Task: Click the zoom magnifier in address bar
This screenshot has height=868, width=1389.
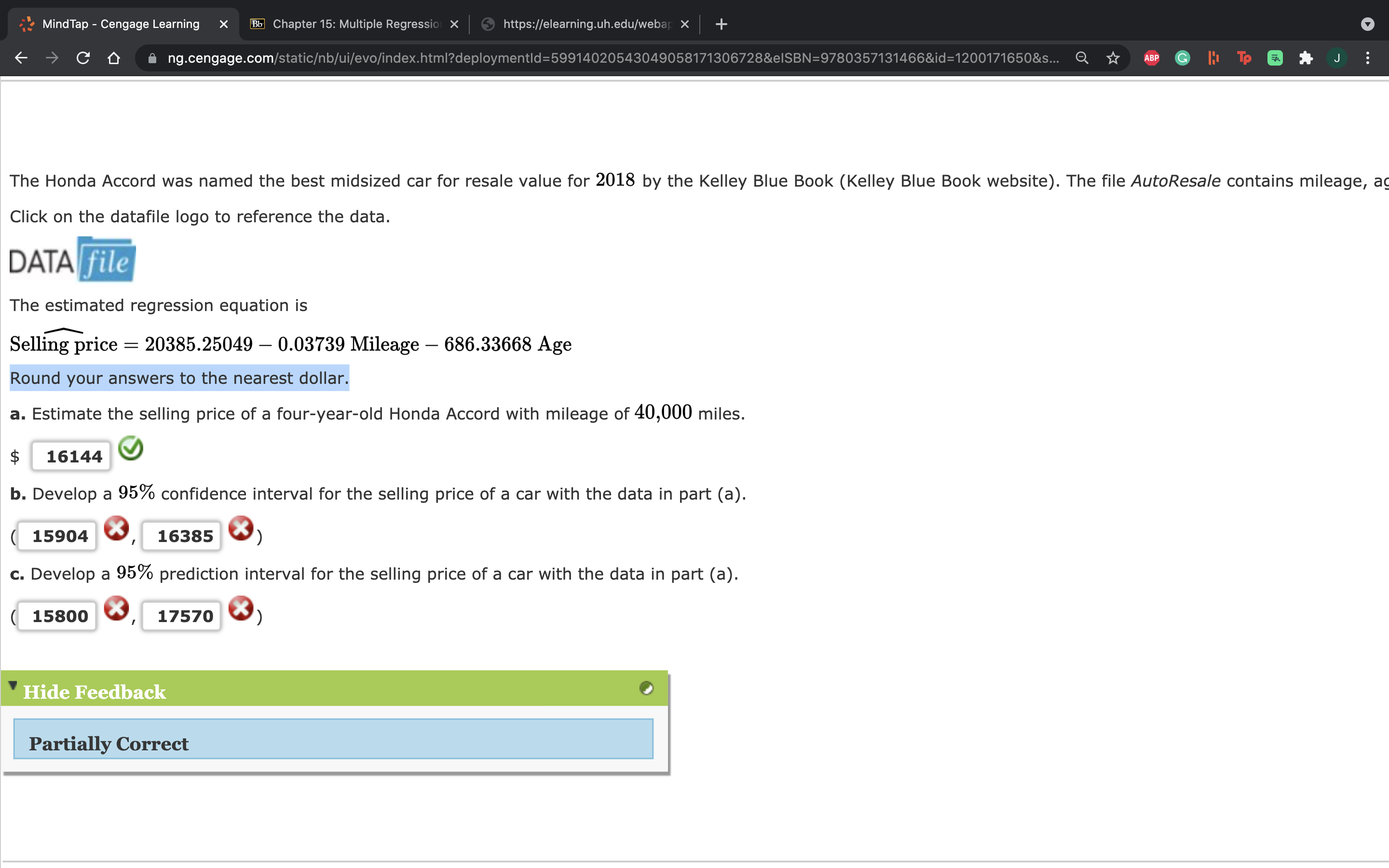Action: 1081,58
